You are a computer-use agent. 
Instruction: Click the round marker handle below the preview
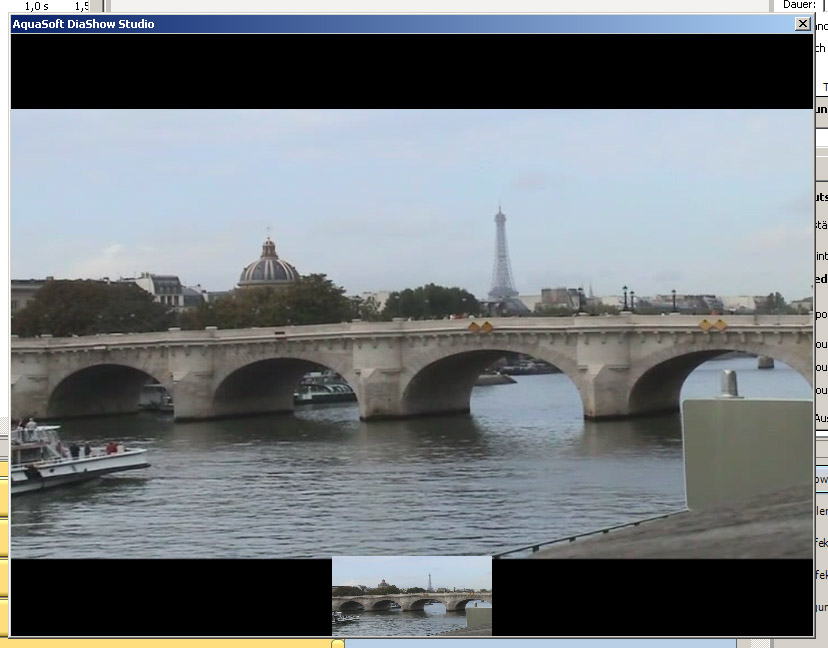(x=338, y=643)
